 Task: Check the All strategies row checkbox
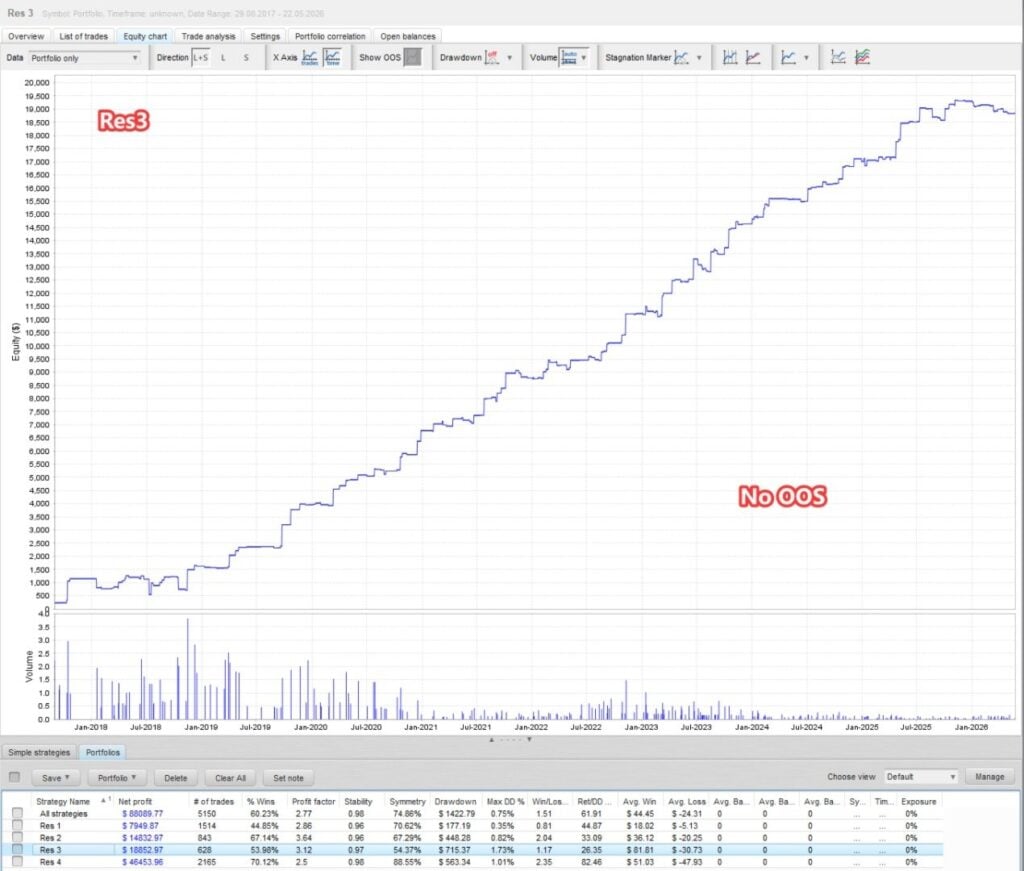[x=18, y=814]
